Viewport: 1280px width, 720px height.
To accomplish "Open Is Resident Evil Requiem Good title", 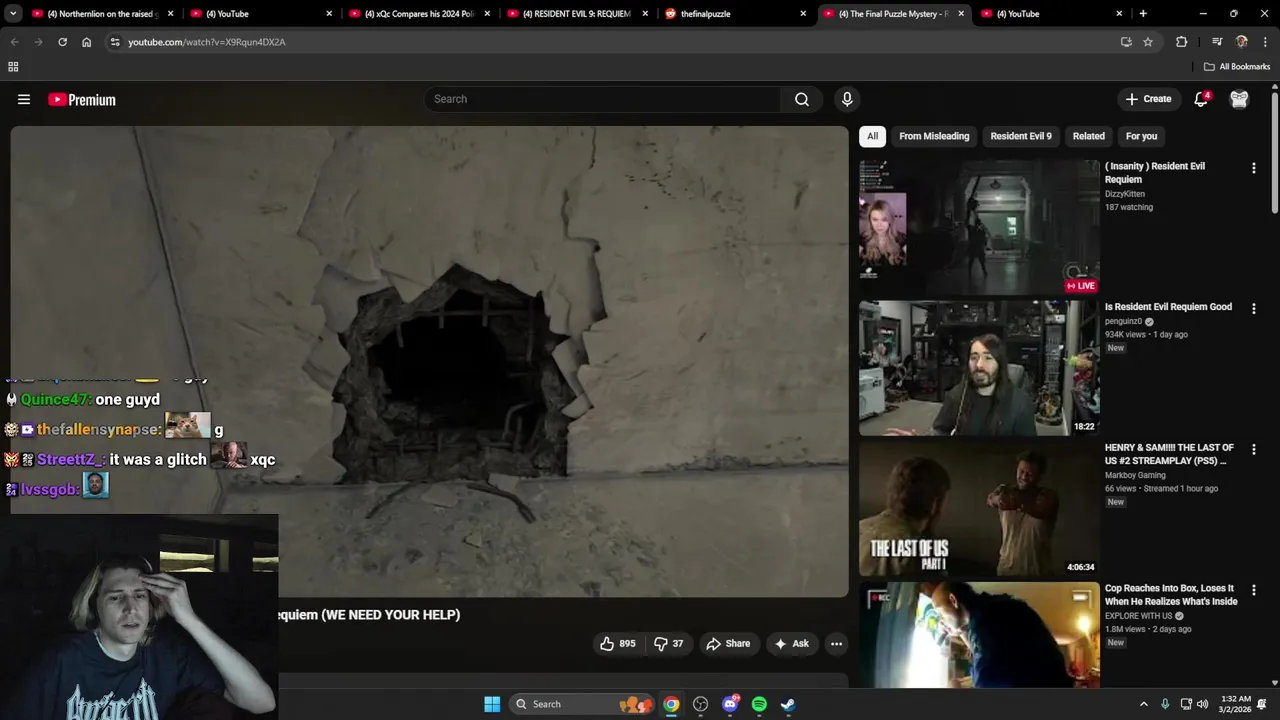I will [x=1168, y=307].
